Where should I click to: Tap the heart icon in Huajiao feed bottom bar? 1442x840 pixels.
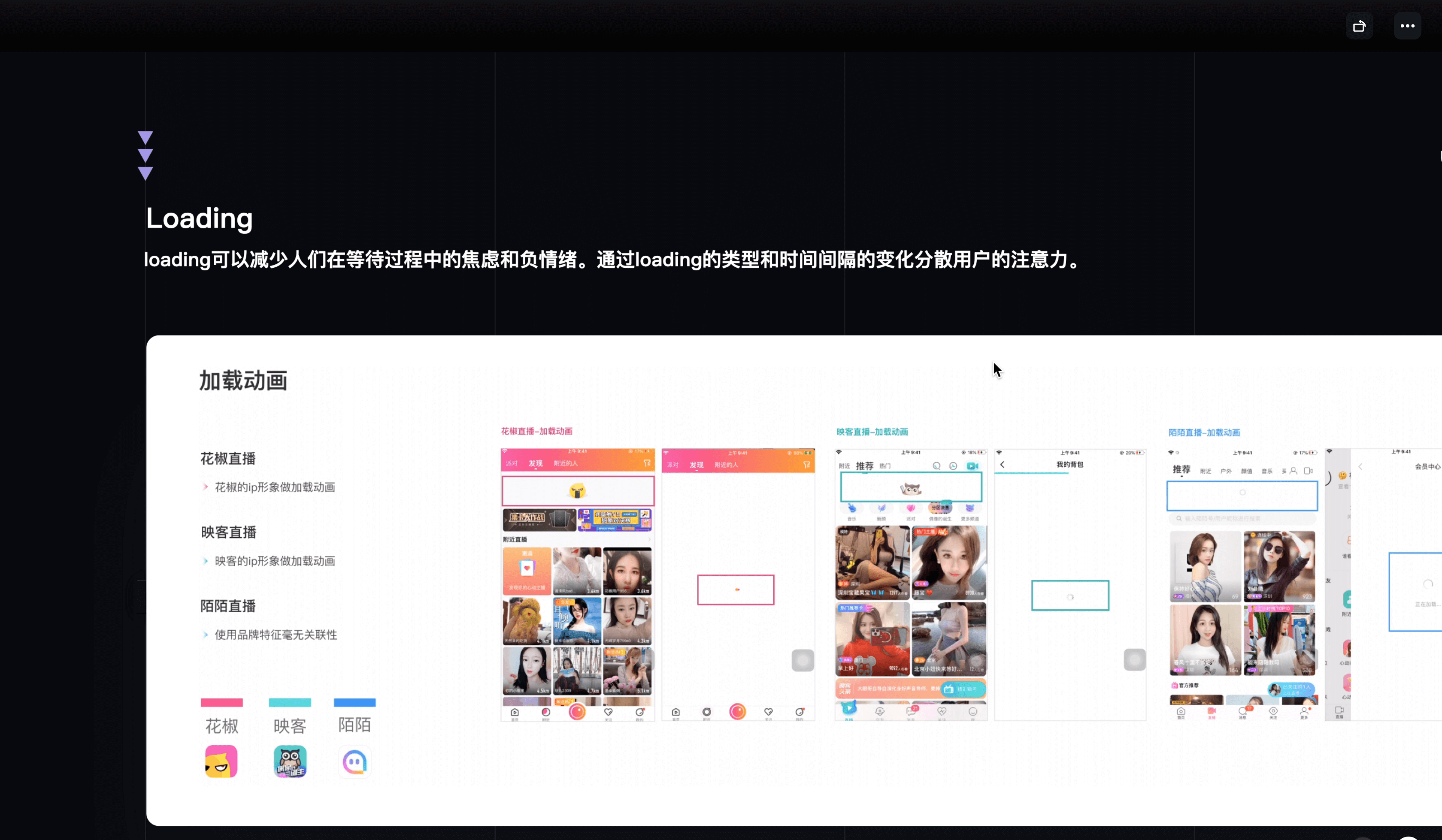tap(608, 713)
